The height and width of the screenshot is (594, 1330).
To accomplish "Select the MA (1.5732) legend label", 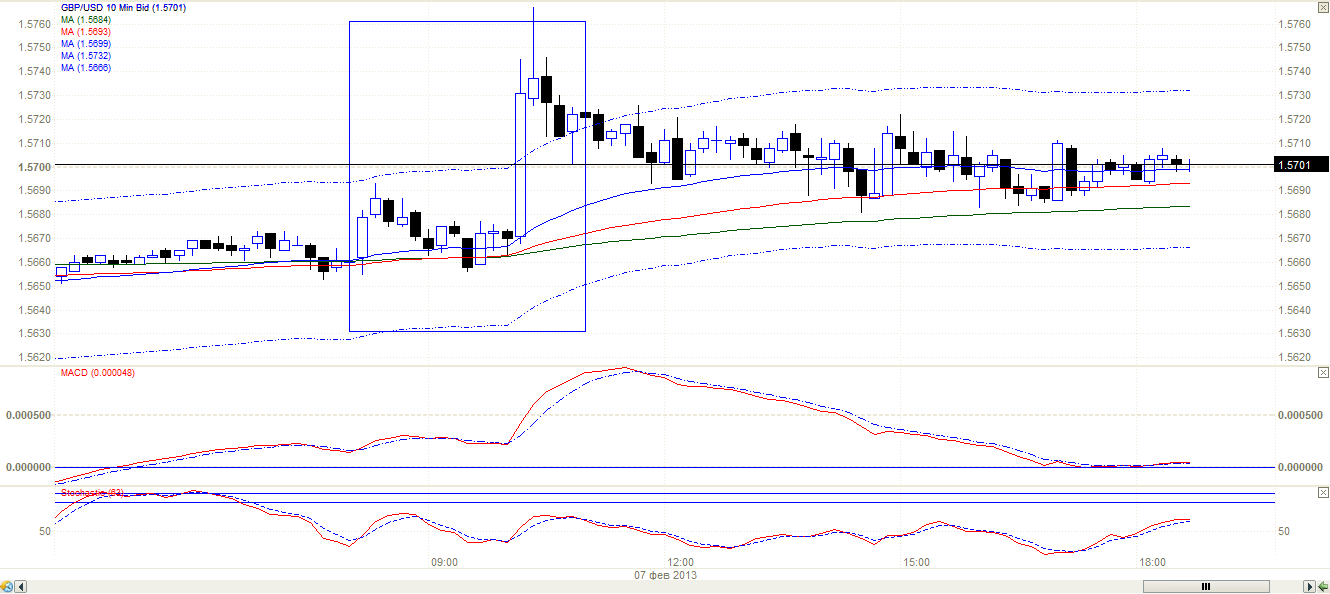I will pos(86,56).
